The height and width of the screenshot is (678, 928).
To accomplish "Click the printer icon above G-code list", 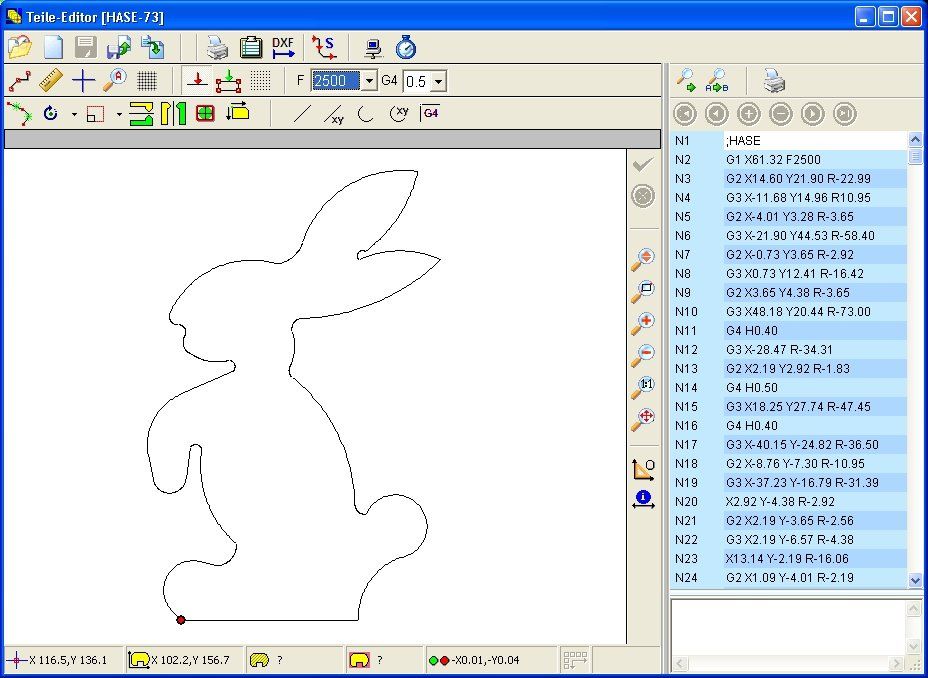I will coord(774,79).
